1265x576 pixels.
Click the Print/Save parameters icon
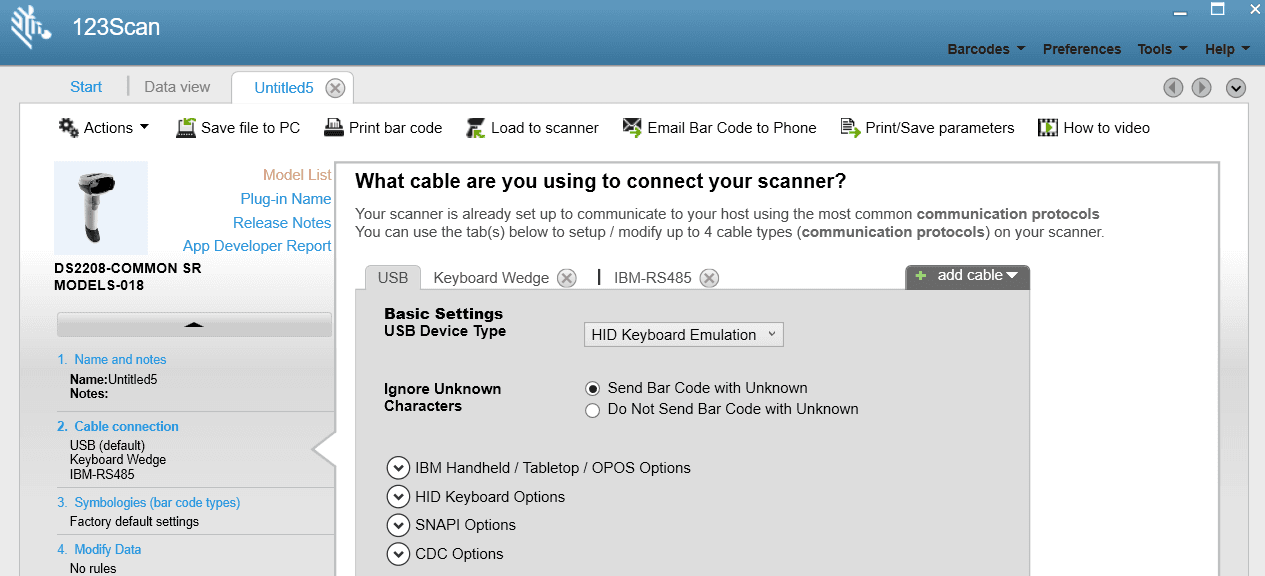(850, 128)
